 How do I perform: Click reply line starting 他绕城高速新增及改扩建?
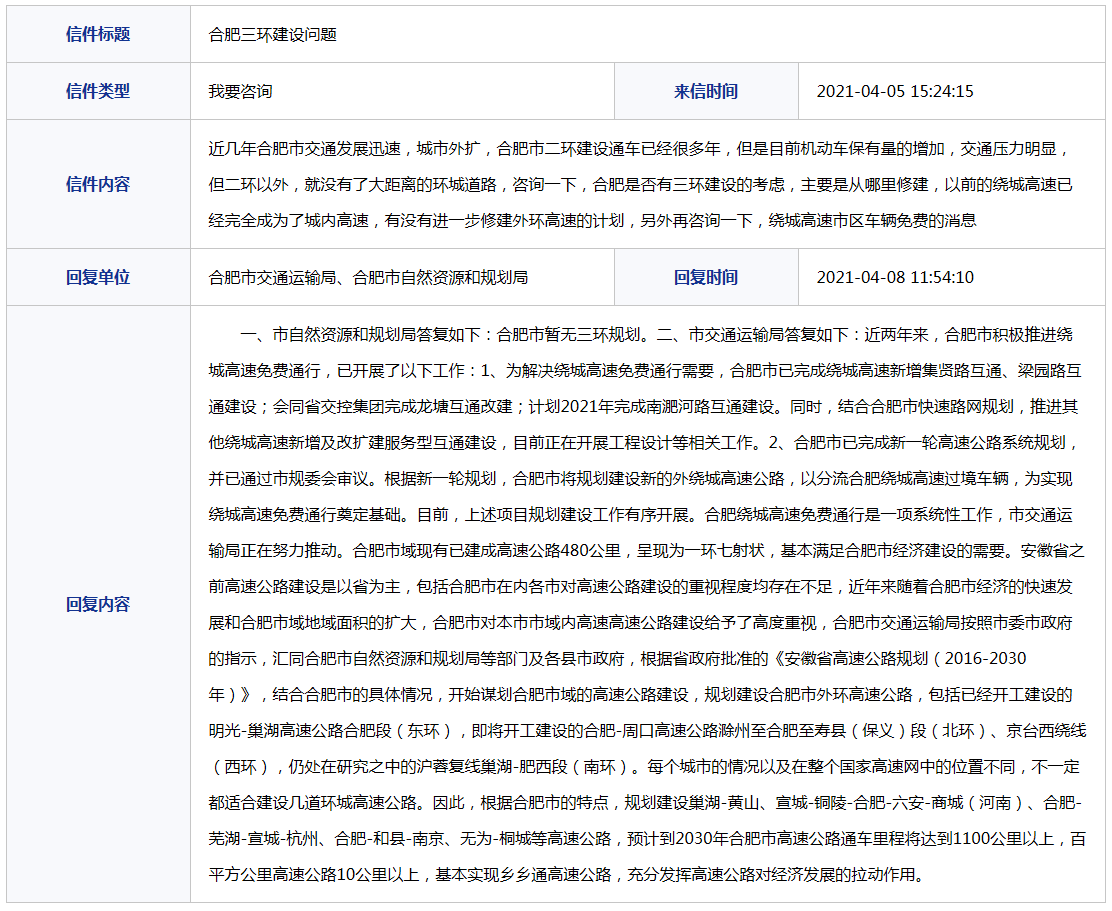point(644,443)
